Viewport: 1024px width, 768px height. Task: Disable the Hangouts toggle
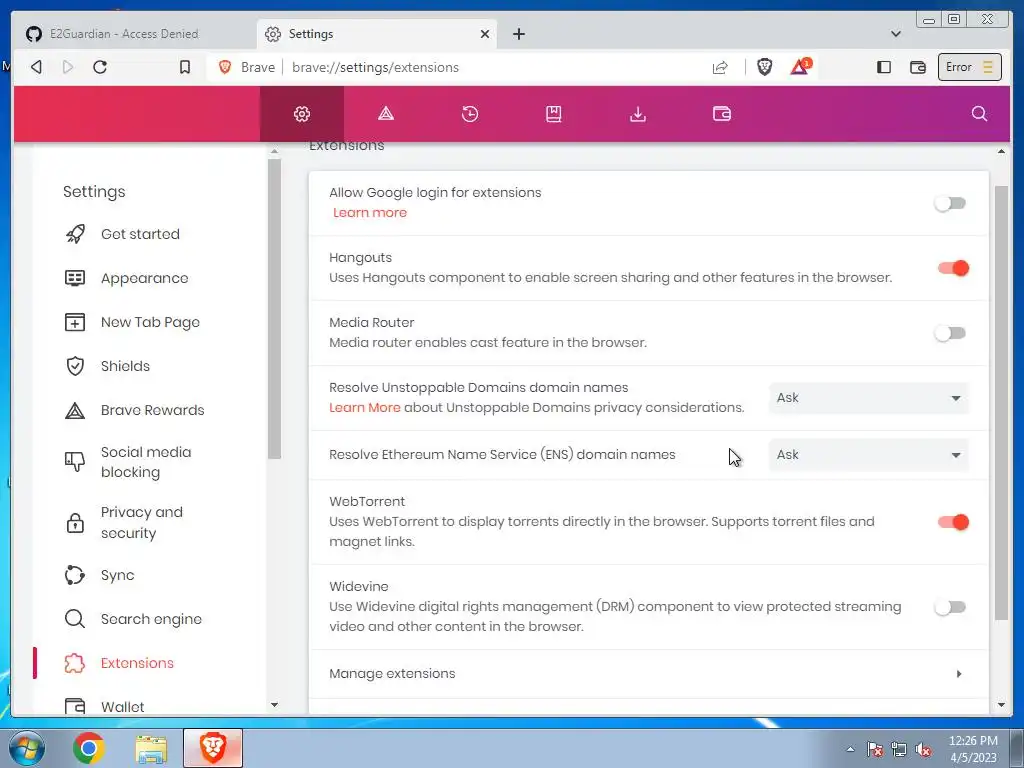(953, 268)
